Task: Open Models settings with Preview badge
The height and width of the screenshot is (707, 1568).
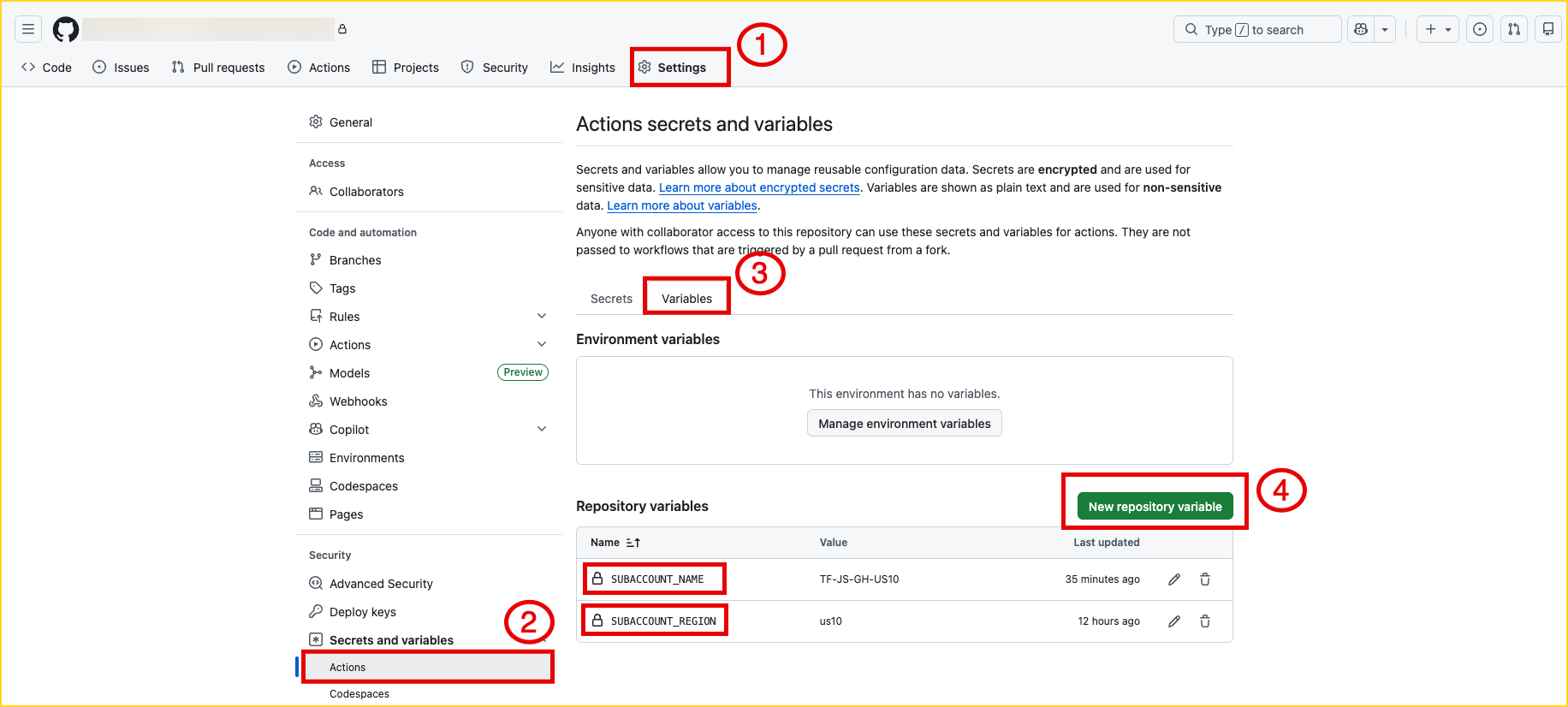Action: pos(429,373)
